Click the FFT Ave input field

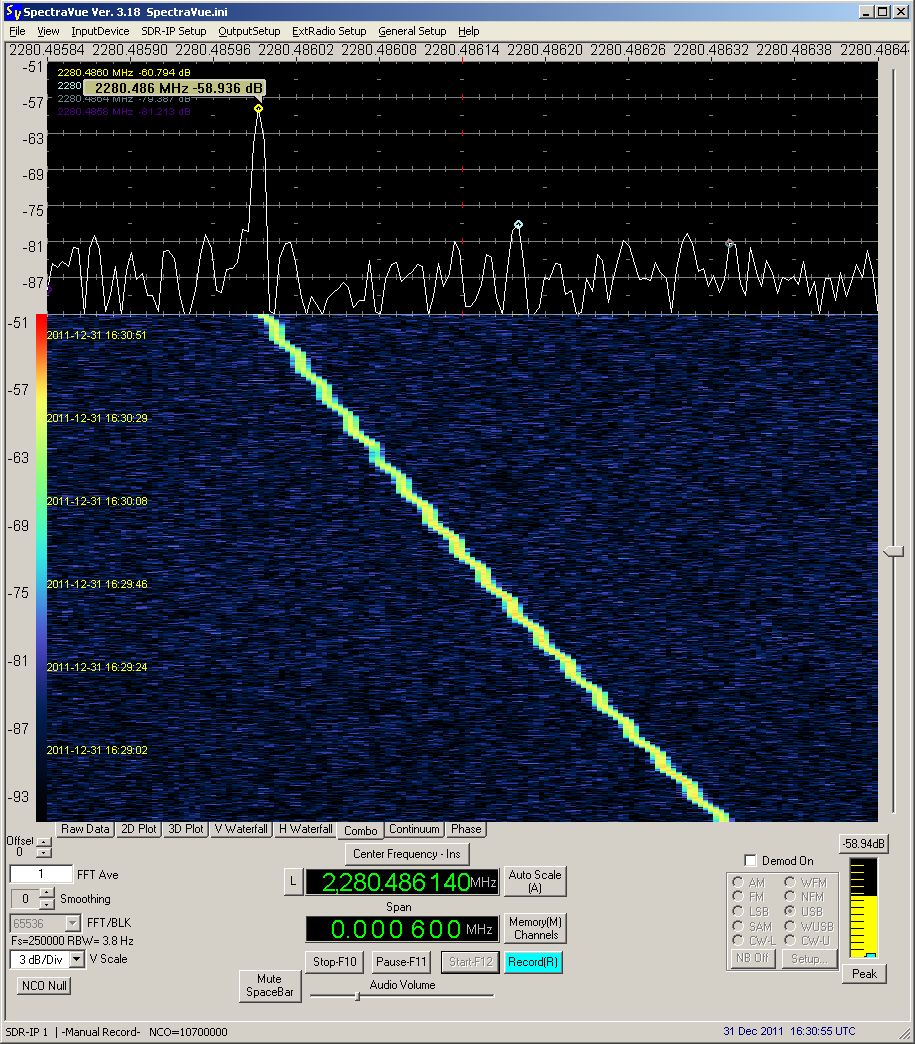click(41, 874)
